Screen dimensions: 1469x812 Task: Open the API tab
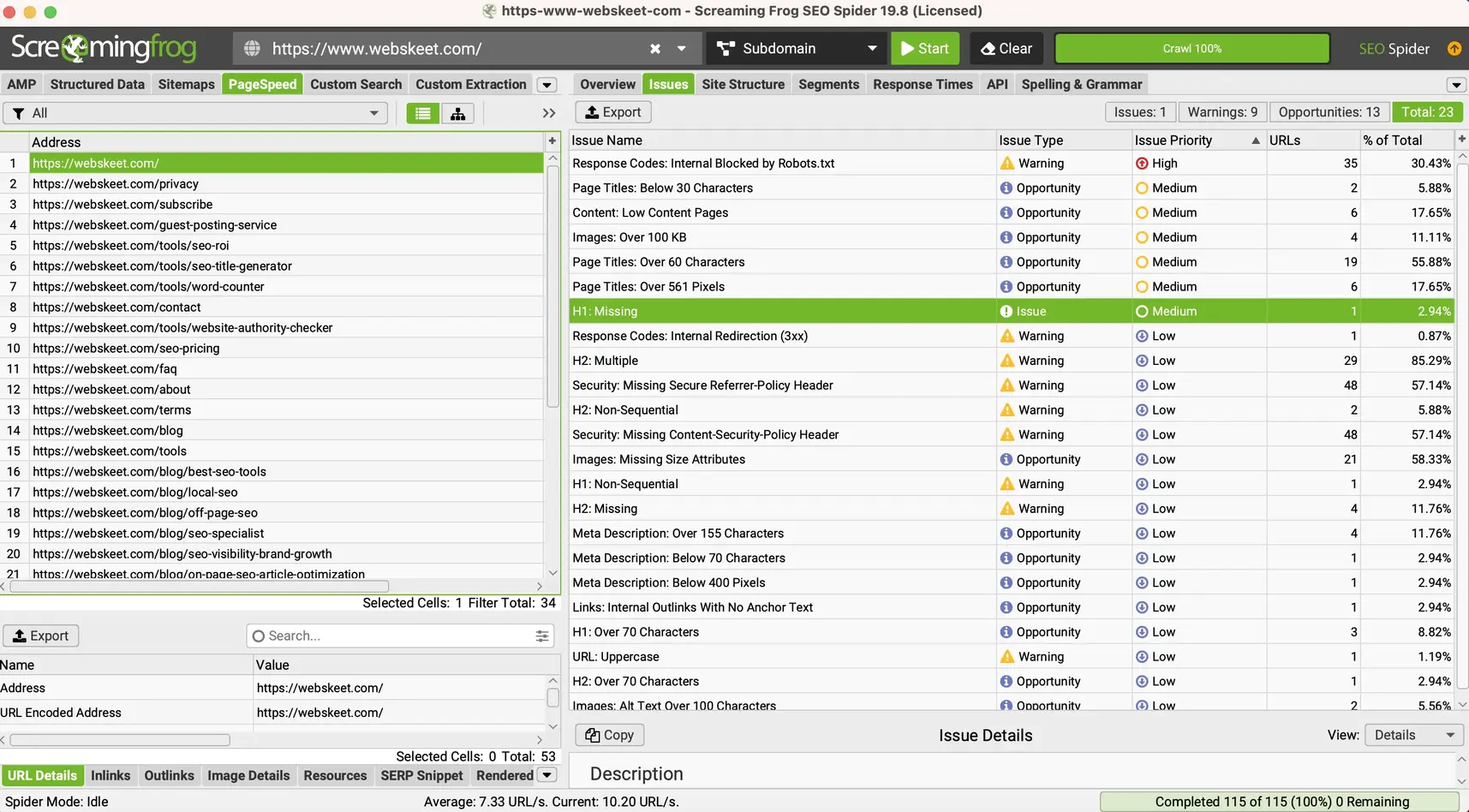[x=997, y=84]
